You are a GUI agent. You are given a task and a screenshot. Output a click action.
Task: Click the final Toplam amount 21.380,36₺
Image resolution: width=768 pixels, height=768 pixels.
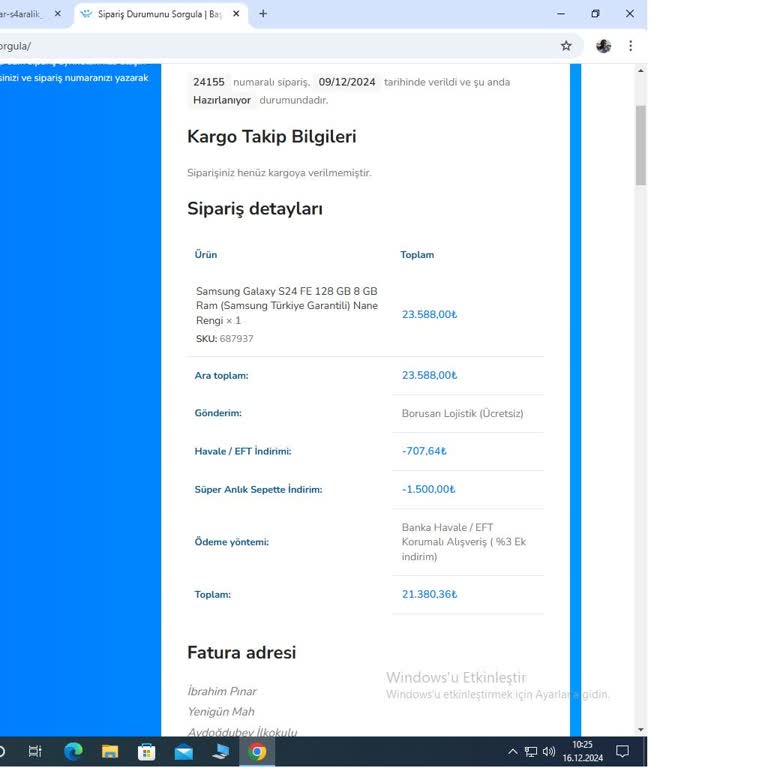click(x=429, y=594)
